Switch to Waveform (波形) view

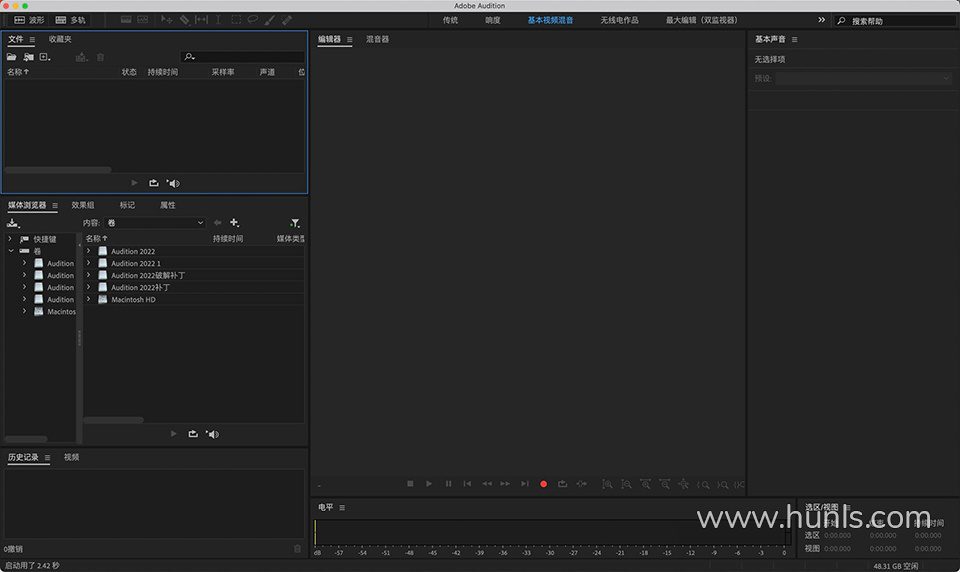(29, 20)
